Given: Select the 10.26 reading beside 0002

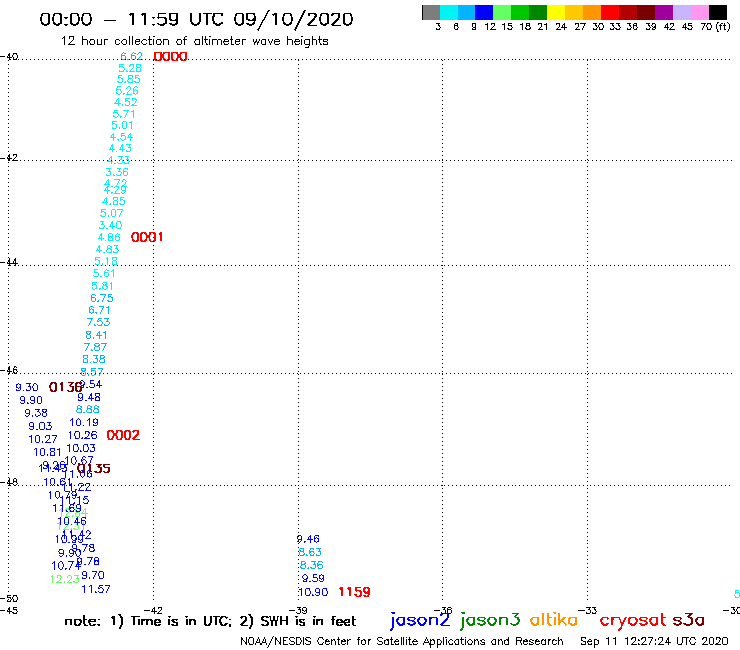Looking at the screenshot, I should [x=83, y=435].
